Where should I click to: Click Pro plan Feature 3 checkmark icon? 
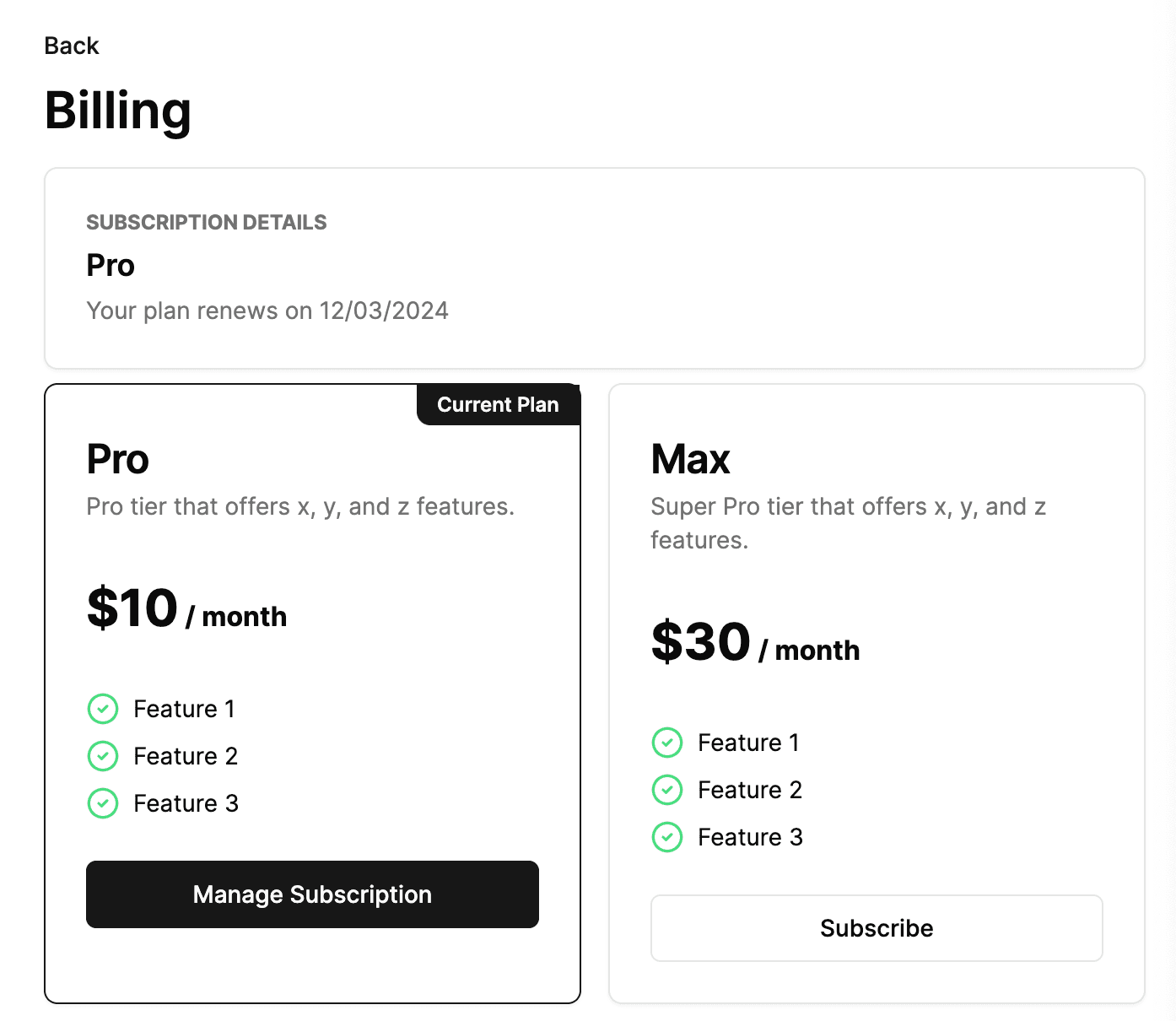[x=103, y=803]
